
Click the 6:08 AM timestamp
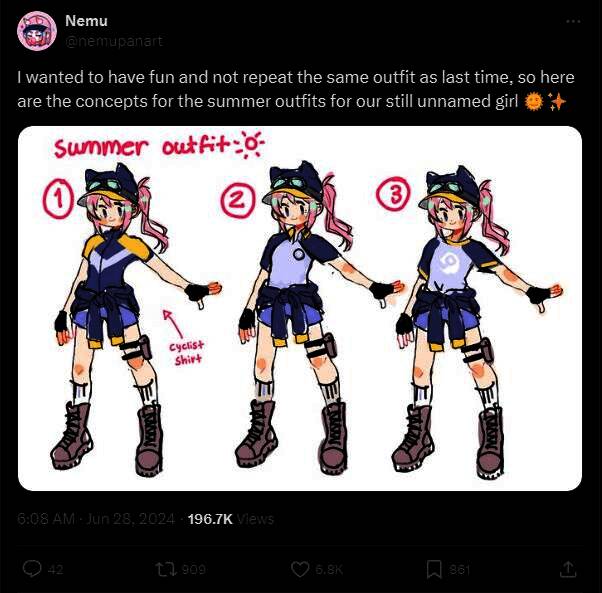(47, 519)
